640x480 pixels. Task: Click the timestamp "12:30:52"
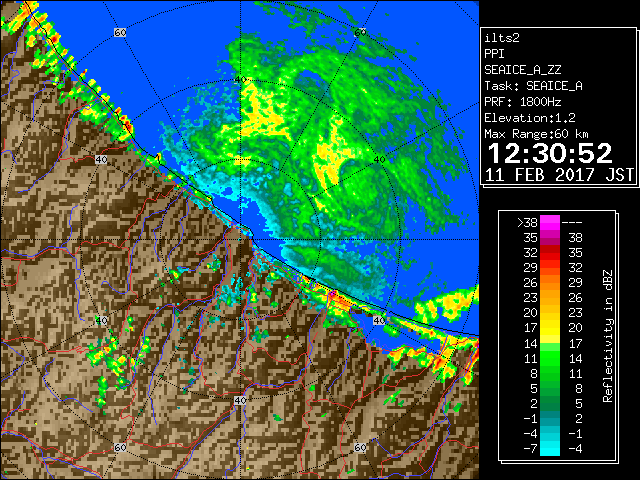pyautogui.click(x=550, y=153)
